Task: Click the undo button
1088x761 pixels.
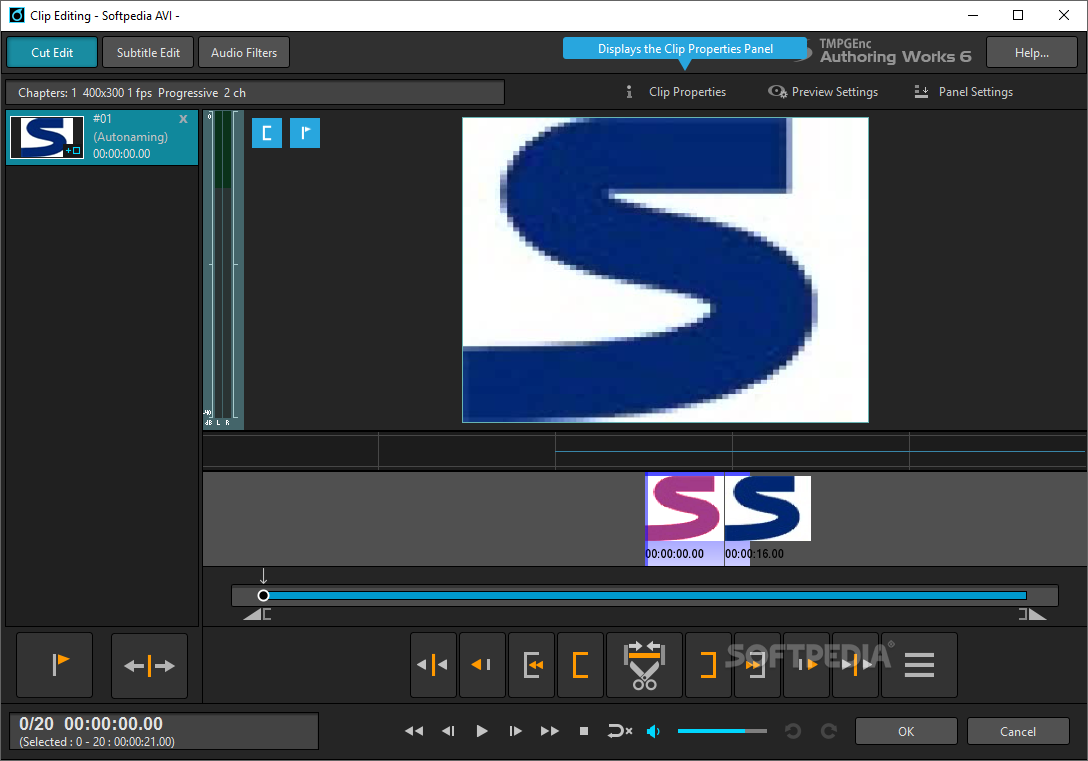Action: click(x=793, y=730)
